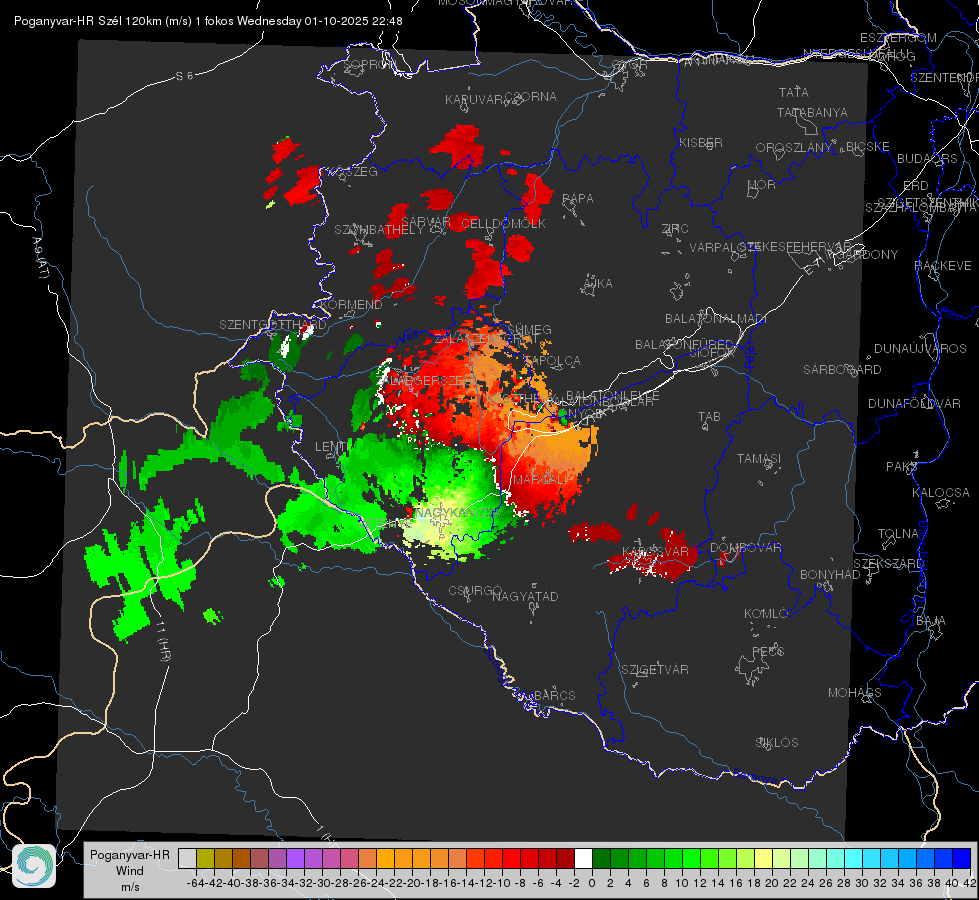The image size is (979, 900).
Task: Click the TAB city label
Action: (x=709, y=417)
